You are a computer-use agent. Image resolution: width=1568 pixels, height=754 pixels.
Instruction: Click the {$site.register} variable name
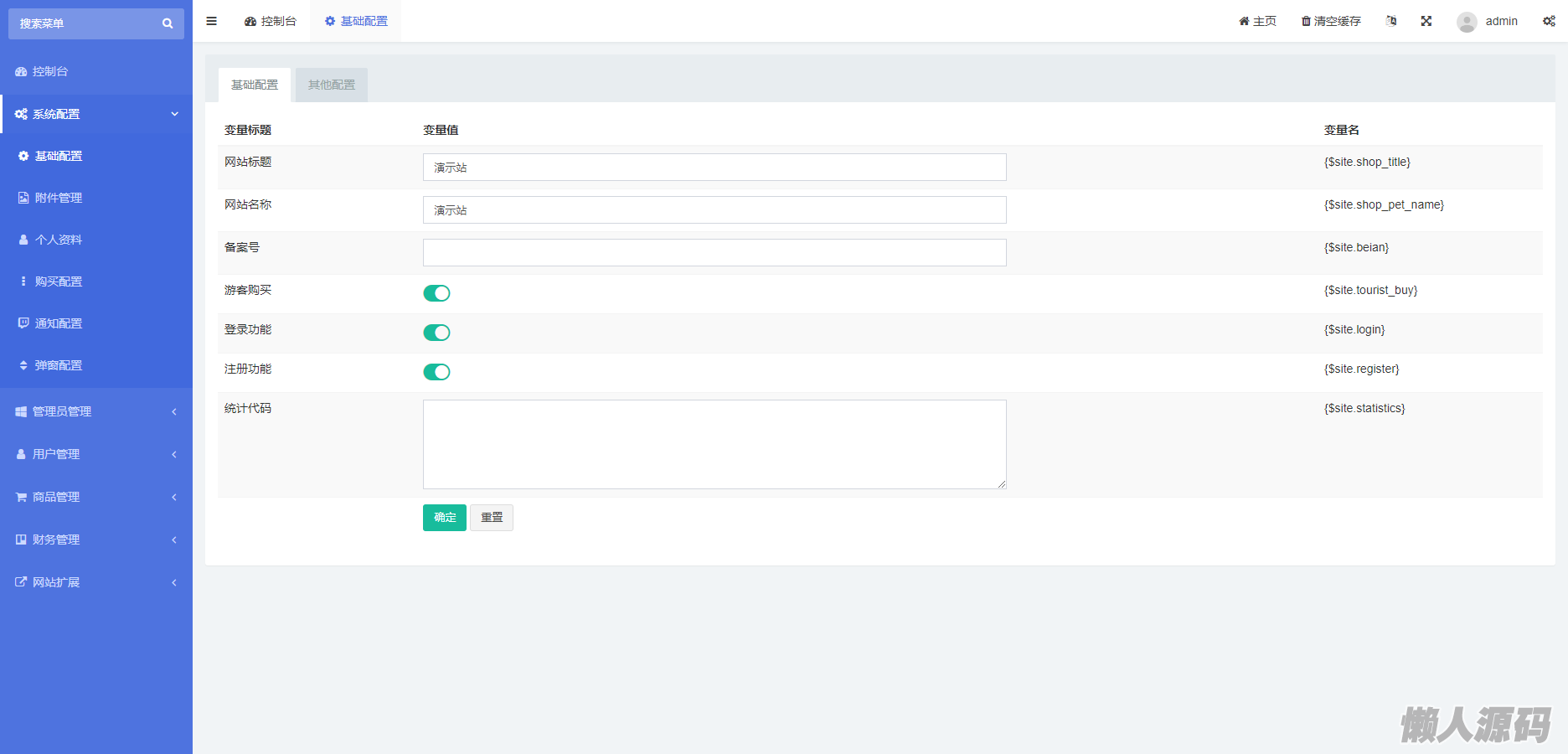tap(1361, 369)
